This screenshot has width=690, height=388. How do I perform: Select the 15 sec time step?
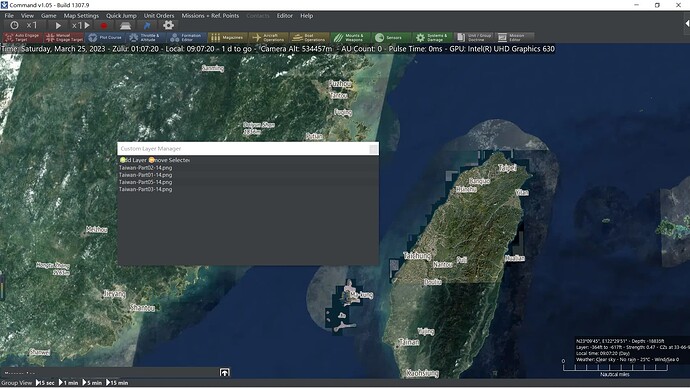[45, 383]
